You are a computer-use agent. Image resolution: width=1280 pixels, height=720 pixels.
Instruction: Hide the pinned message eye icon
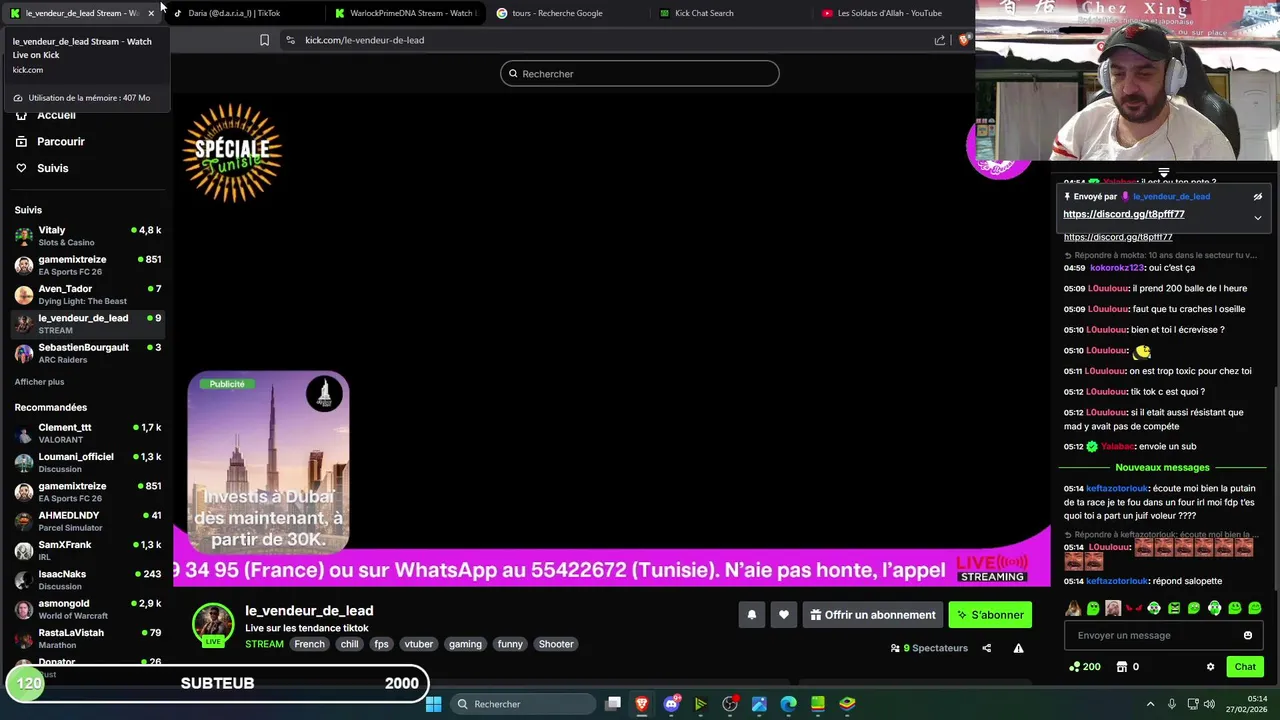point(1258,197)
